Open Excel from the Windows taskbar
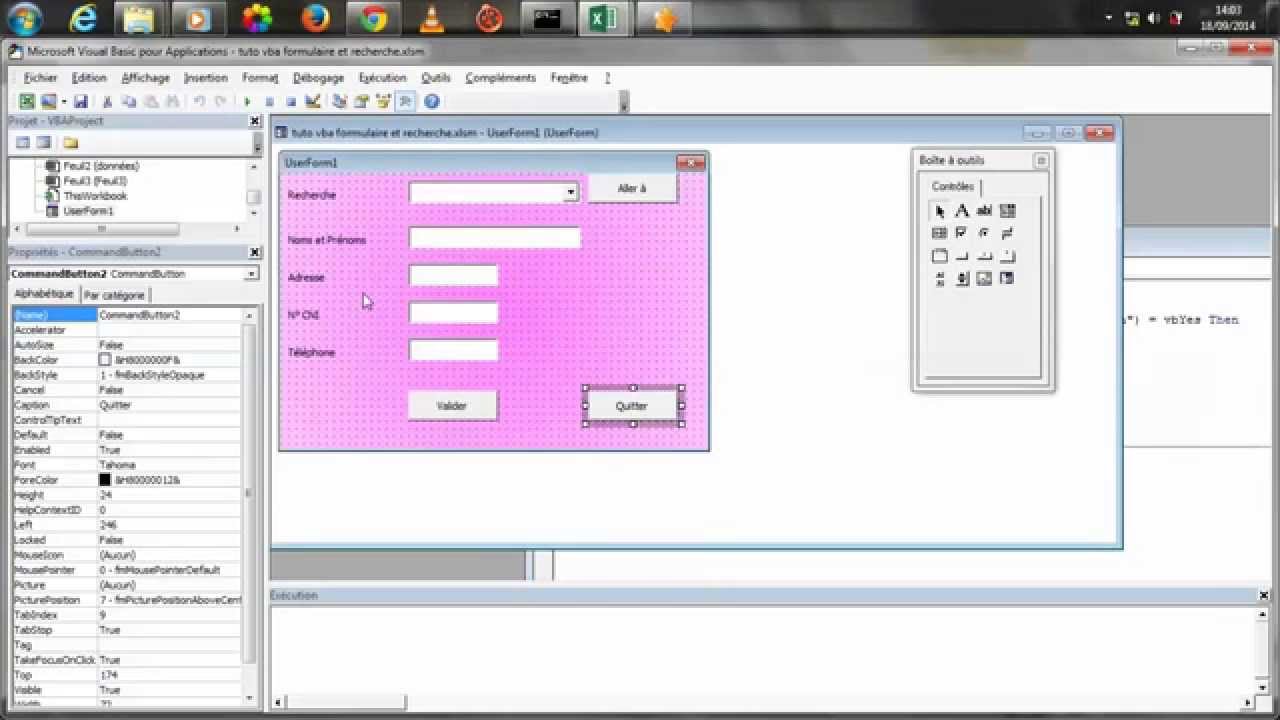Viewport: 1280px width, 720px height. [x=603, y=18]
